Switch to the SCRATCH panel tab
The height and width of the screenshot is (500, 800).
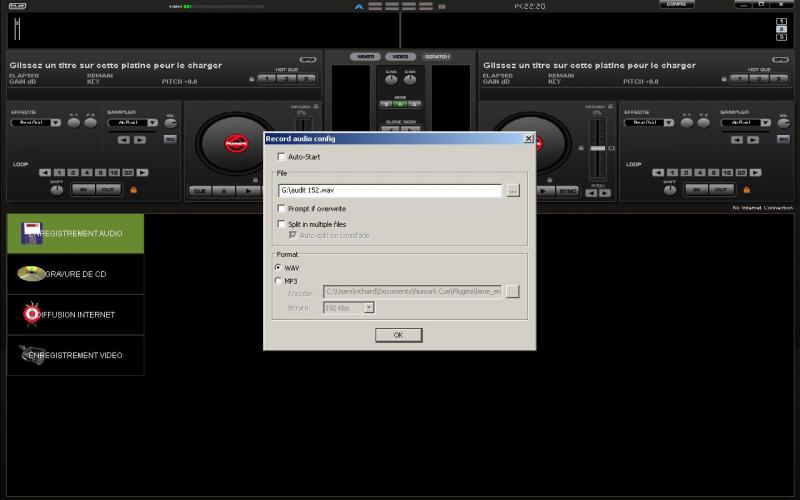pyautogui.click(x=437, y=57)
